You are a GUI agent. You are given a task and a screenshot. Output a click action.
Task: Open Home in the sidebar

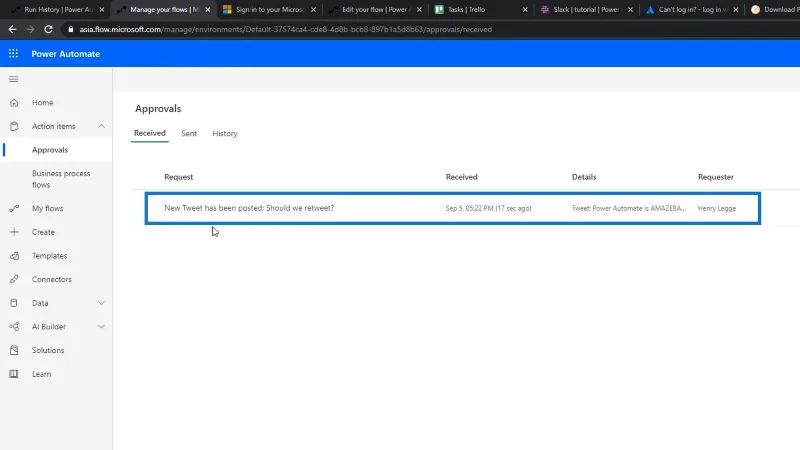[x=42, y=103]
